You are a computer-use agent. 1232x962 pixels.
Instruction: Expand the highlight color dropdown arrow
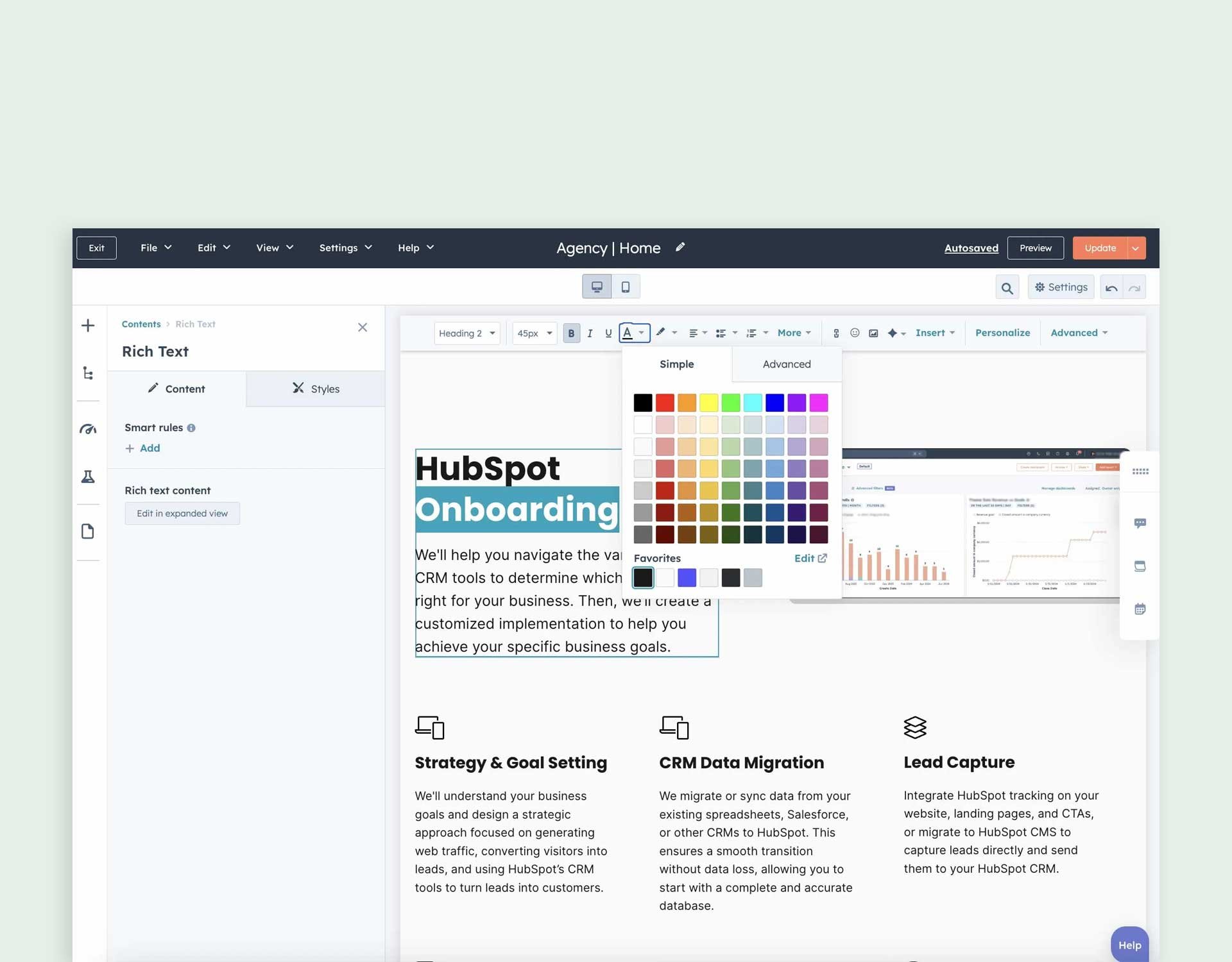click(x=674, y=333)
